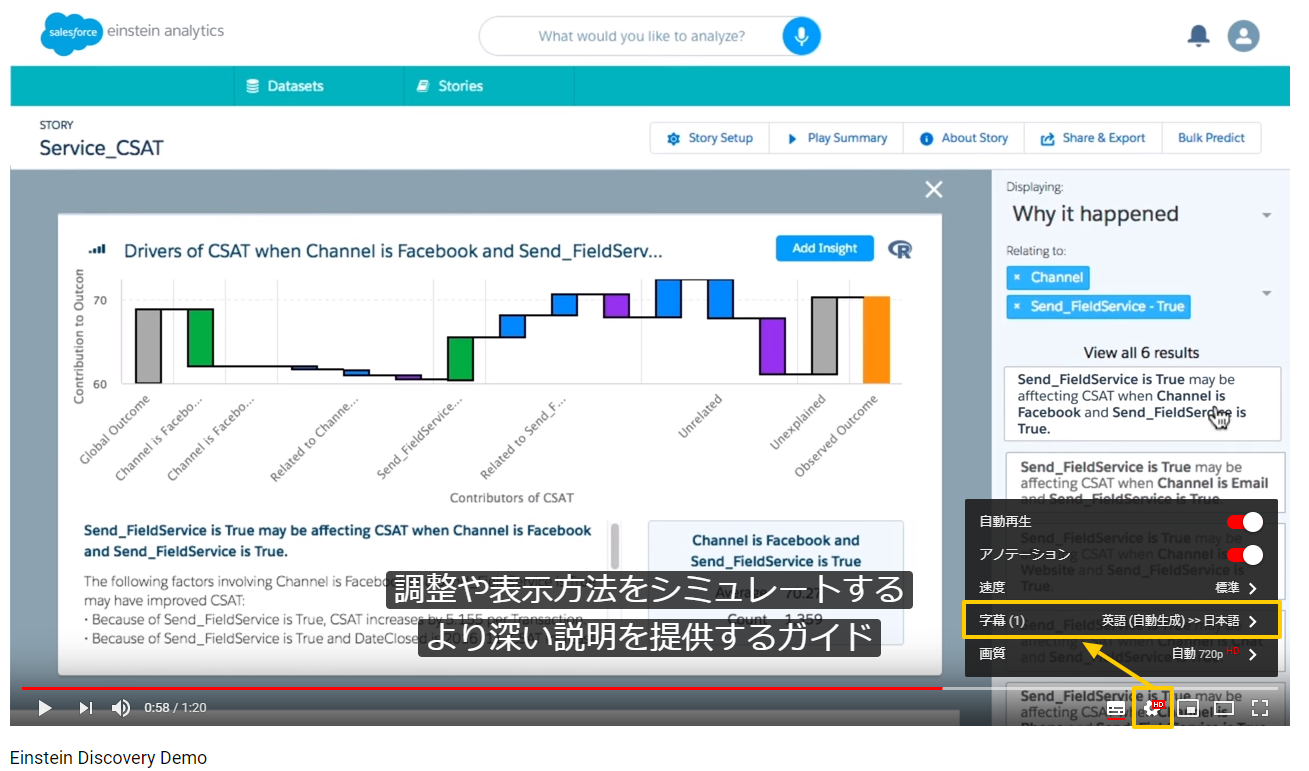Click the notifications bell icon
This screenshot has width=1309, height=771.
(x=1197, y=36)
